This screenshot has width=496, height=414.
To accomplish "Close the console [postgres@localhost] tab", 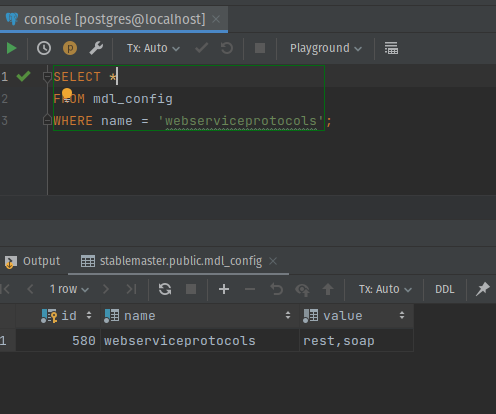I will (x=216, y=19).
